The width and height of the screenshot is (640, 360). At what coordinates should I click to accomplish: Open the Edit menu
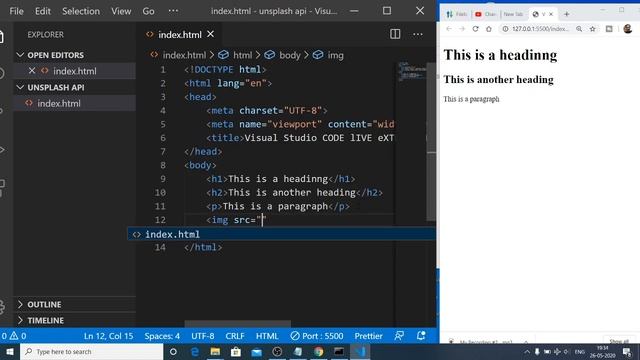tap(43, 11)
